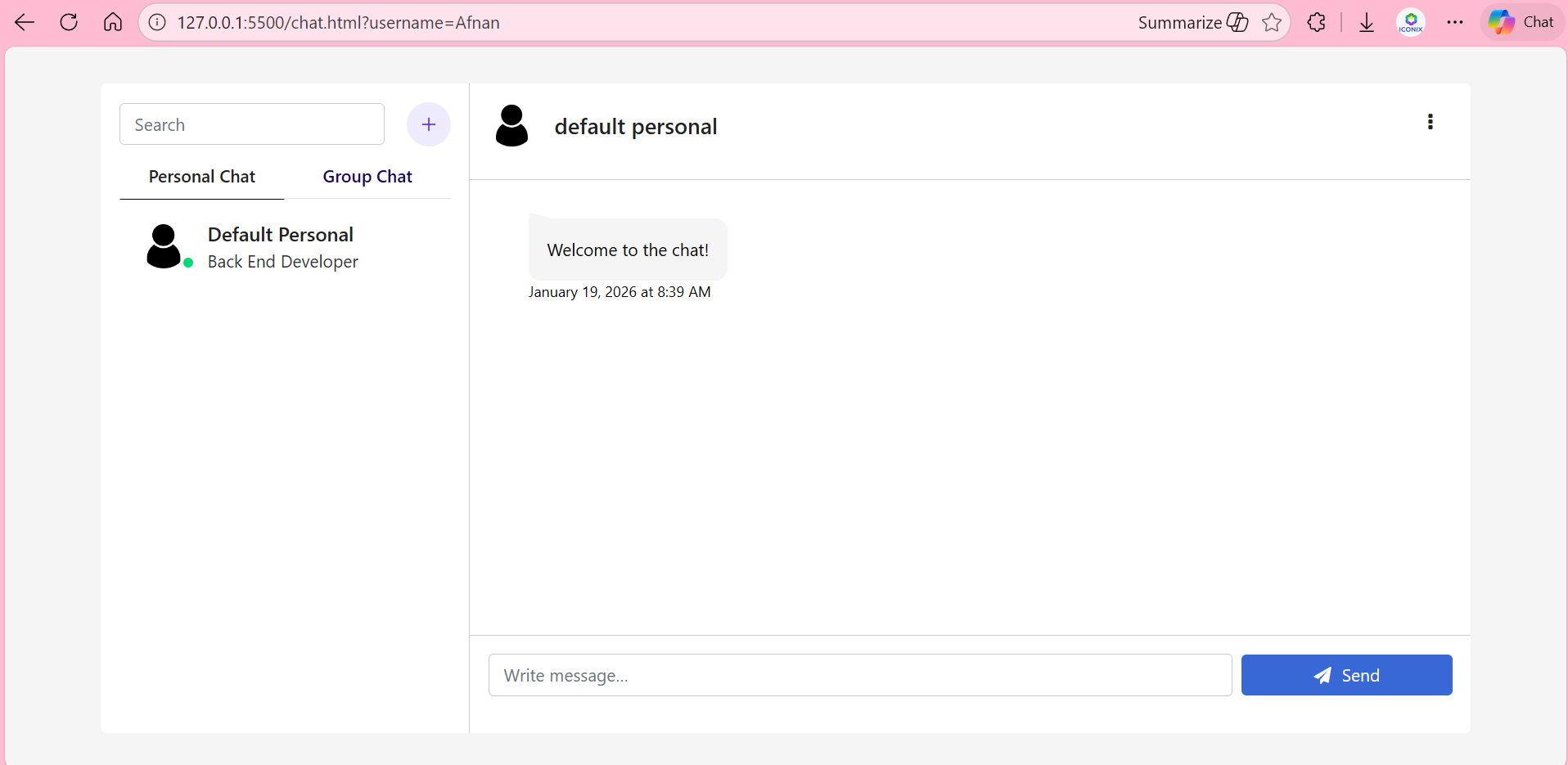
Task: Refresh the page with reload icon
Action: point(69,22)
